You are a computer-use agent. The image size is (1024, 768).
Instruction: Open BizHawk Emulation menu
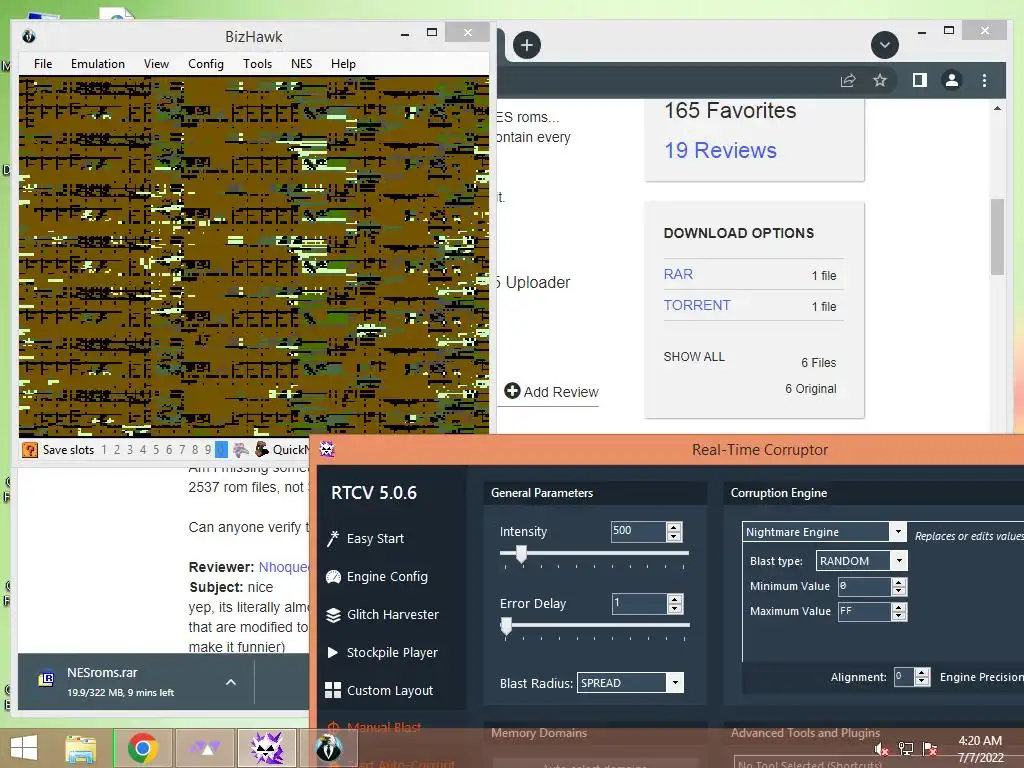point(98,63)
